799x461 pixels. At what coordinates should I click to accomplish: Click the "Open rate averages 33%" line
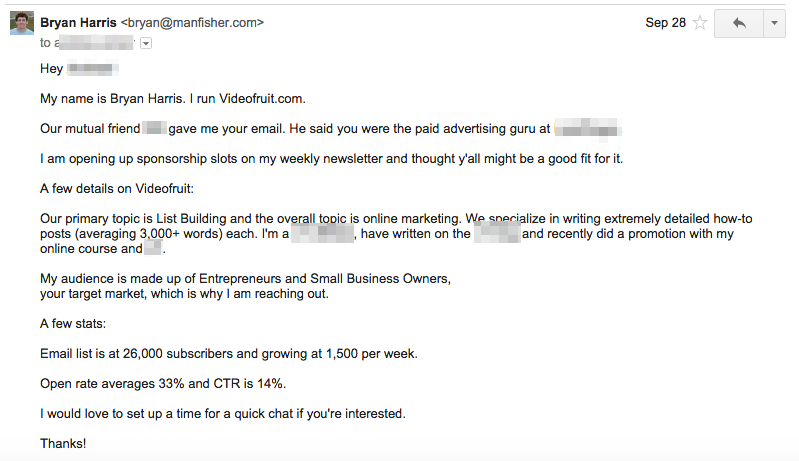[163, 384]
